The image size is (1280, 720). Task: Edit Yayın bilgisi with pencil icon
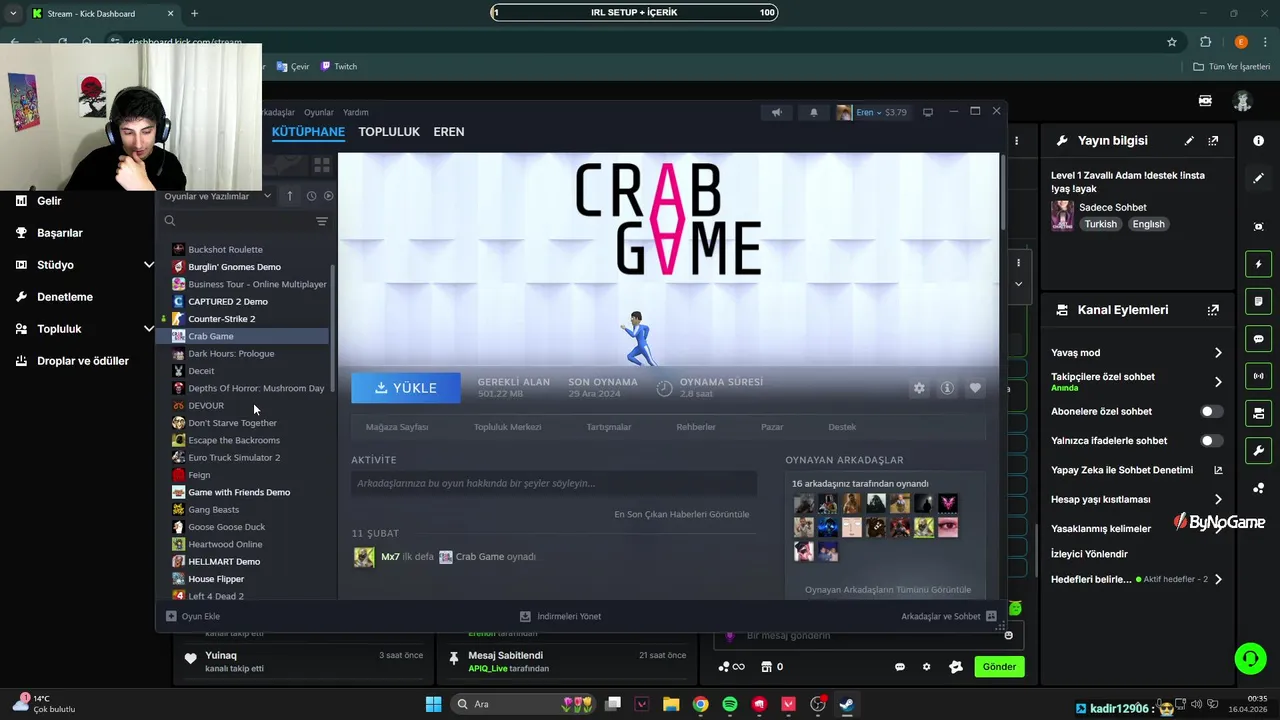[1189, 141]
